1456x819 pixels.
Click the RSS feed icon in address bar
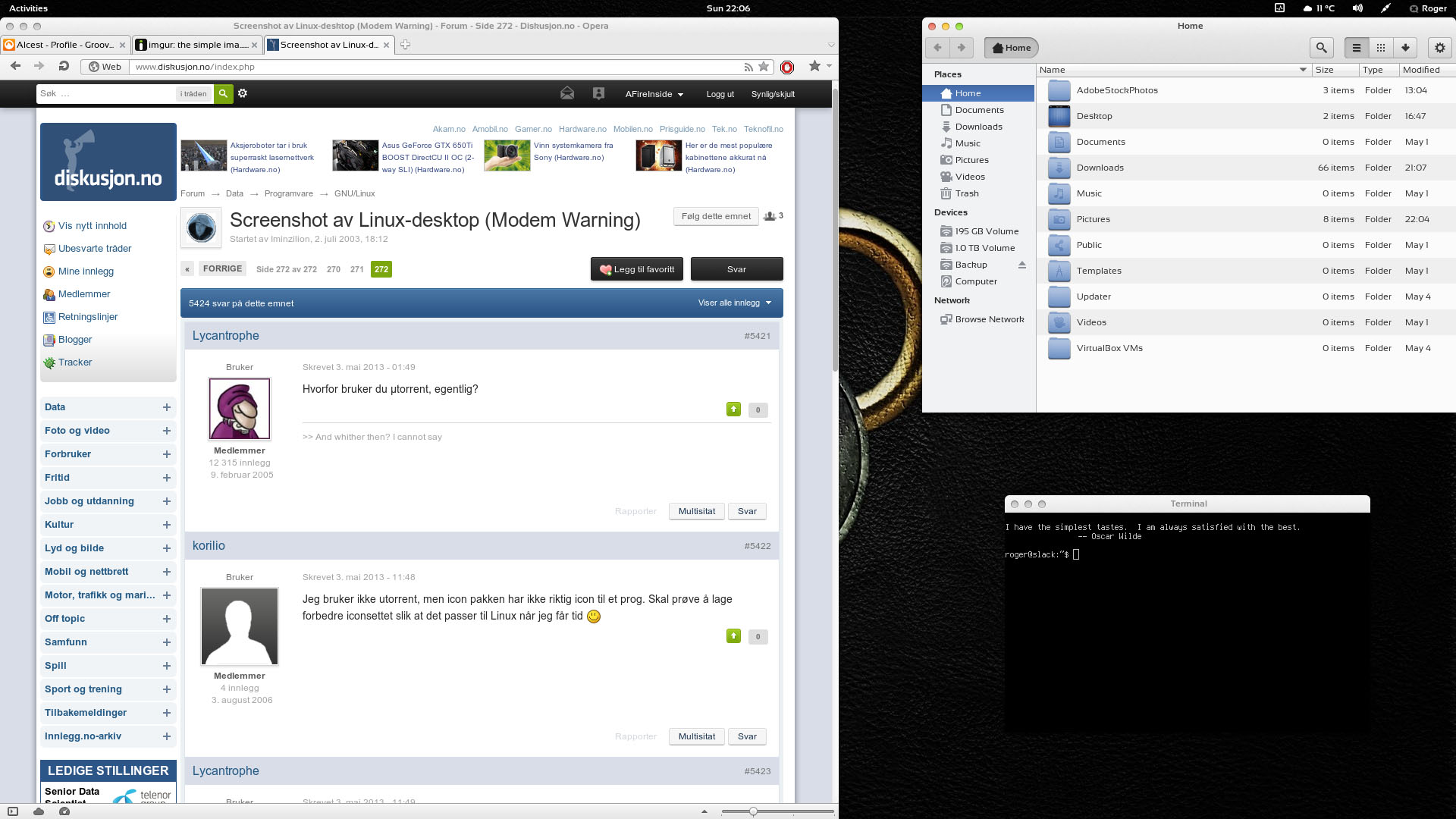point(748,67)
